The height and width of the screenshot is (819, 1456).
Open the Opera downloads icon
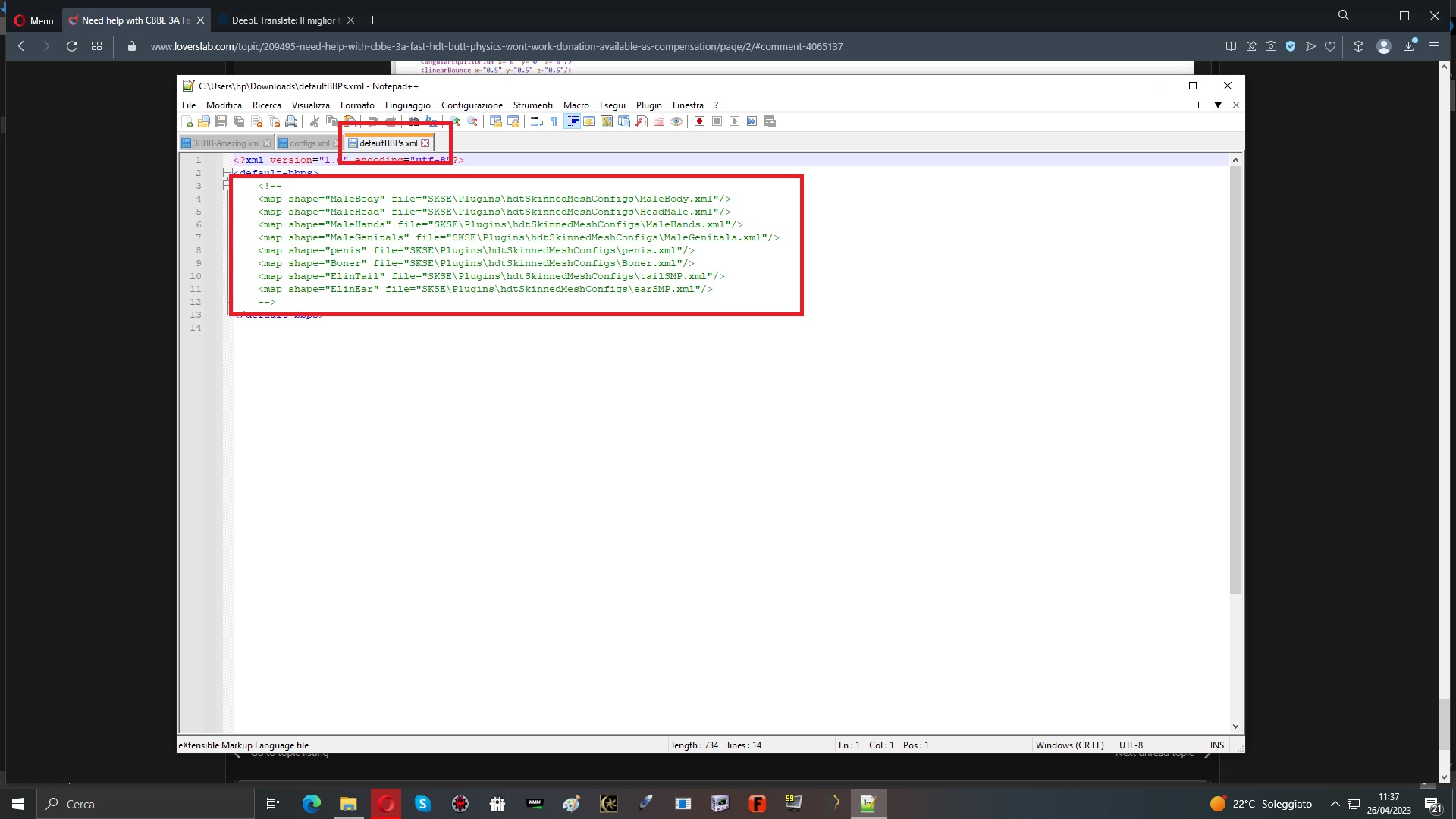click(x=1409, y=46)
